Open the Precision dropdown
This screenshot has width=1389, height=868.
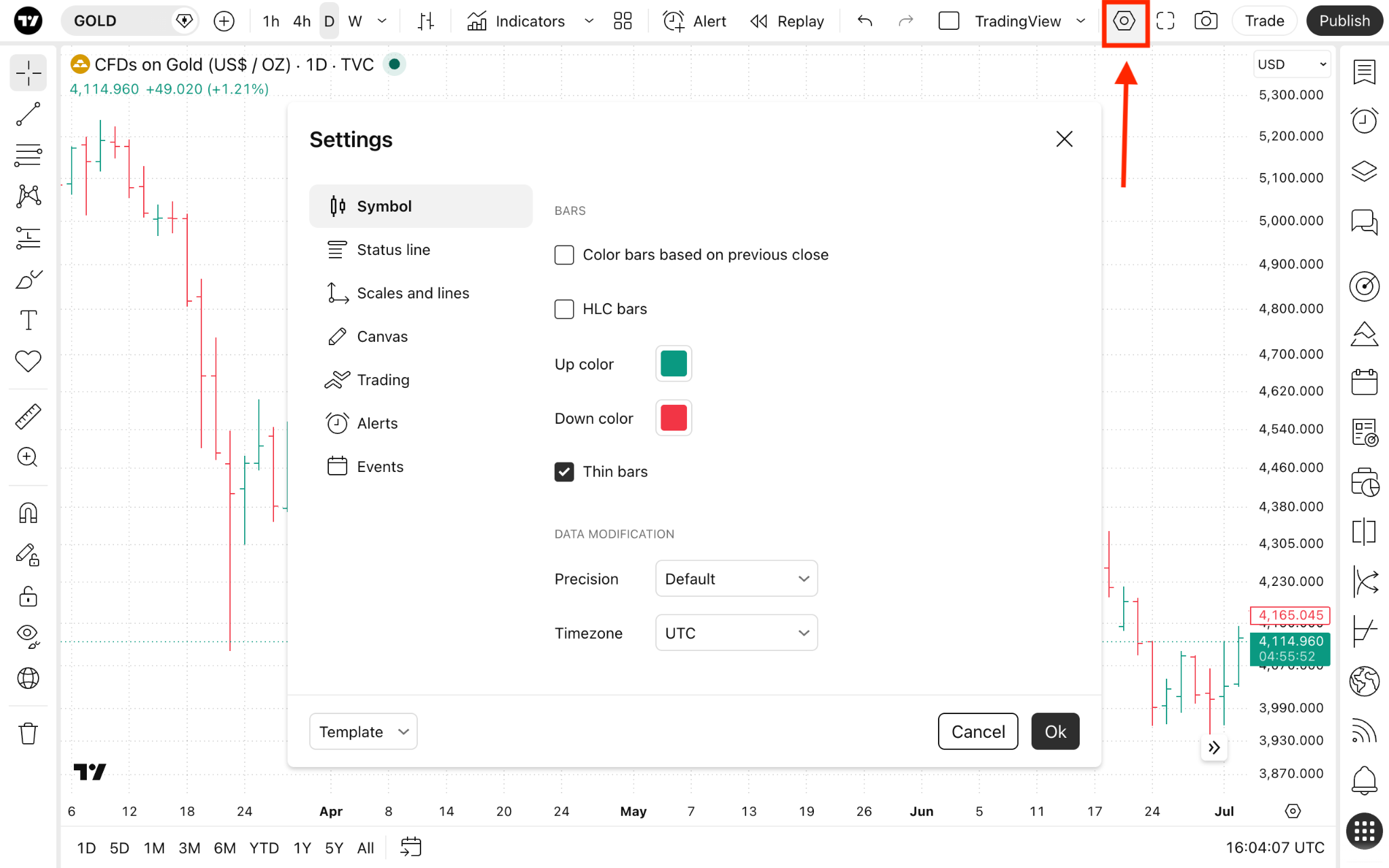point(737,578)
